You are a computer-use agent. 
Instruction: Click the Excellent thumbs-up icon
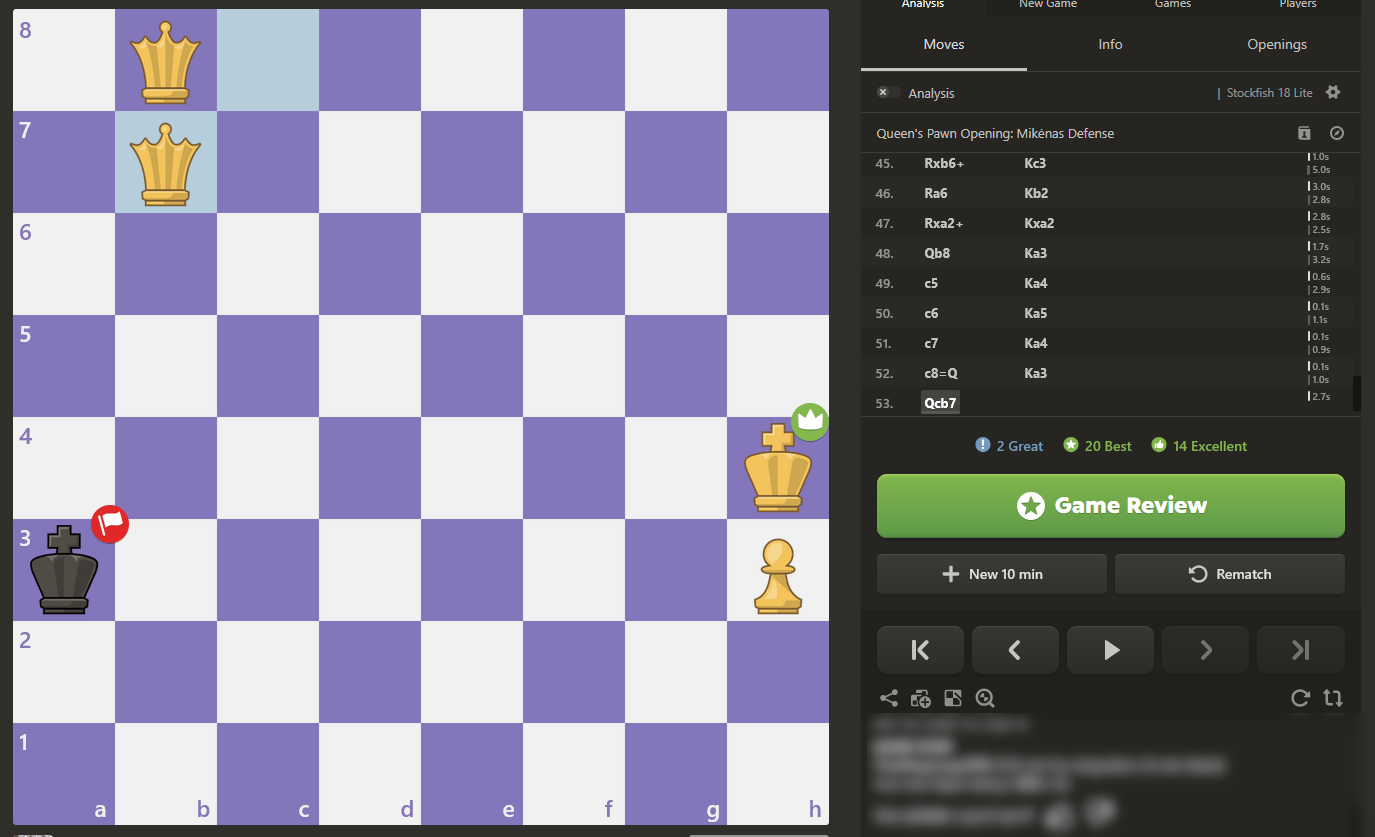click(1159, 446)
